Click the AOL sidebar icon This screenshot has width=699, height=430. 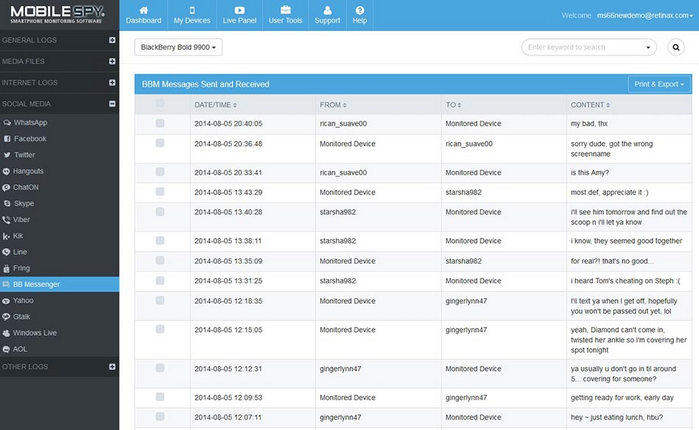6,349
